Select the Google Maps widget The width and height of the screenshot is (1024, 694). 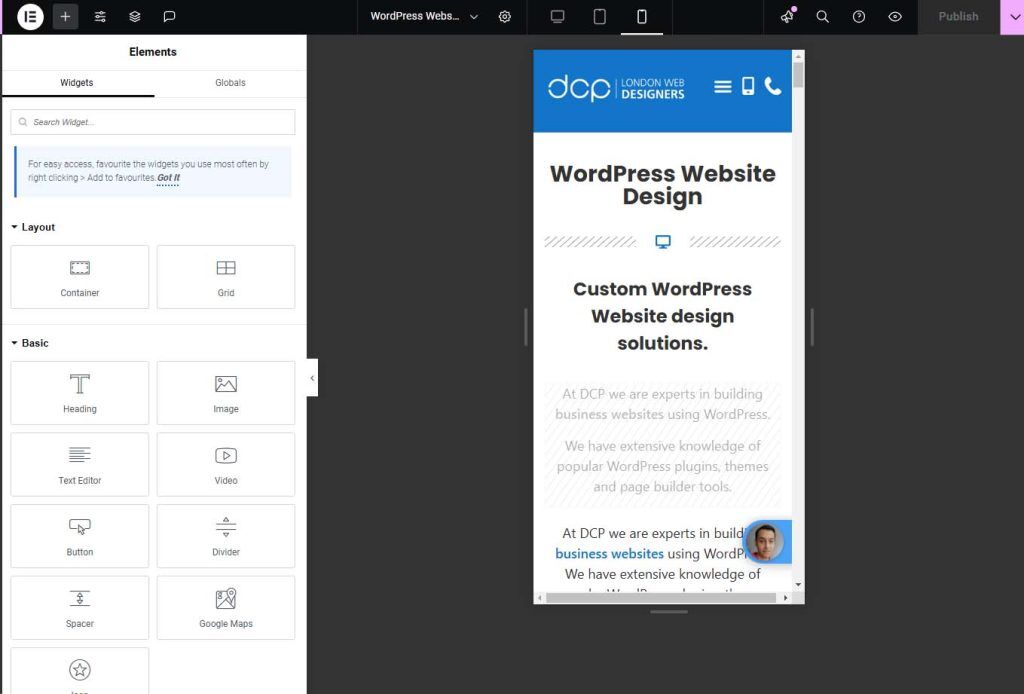point(226,608)
